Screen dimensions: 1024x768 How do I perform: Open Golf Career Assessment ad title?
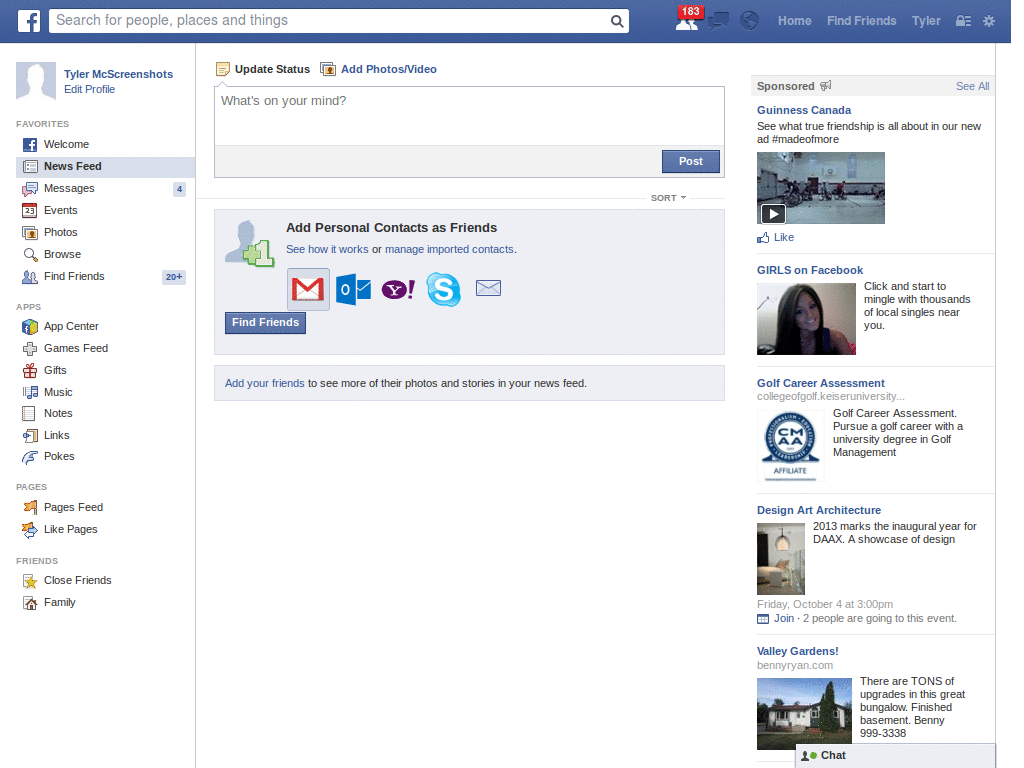(820, 383)
